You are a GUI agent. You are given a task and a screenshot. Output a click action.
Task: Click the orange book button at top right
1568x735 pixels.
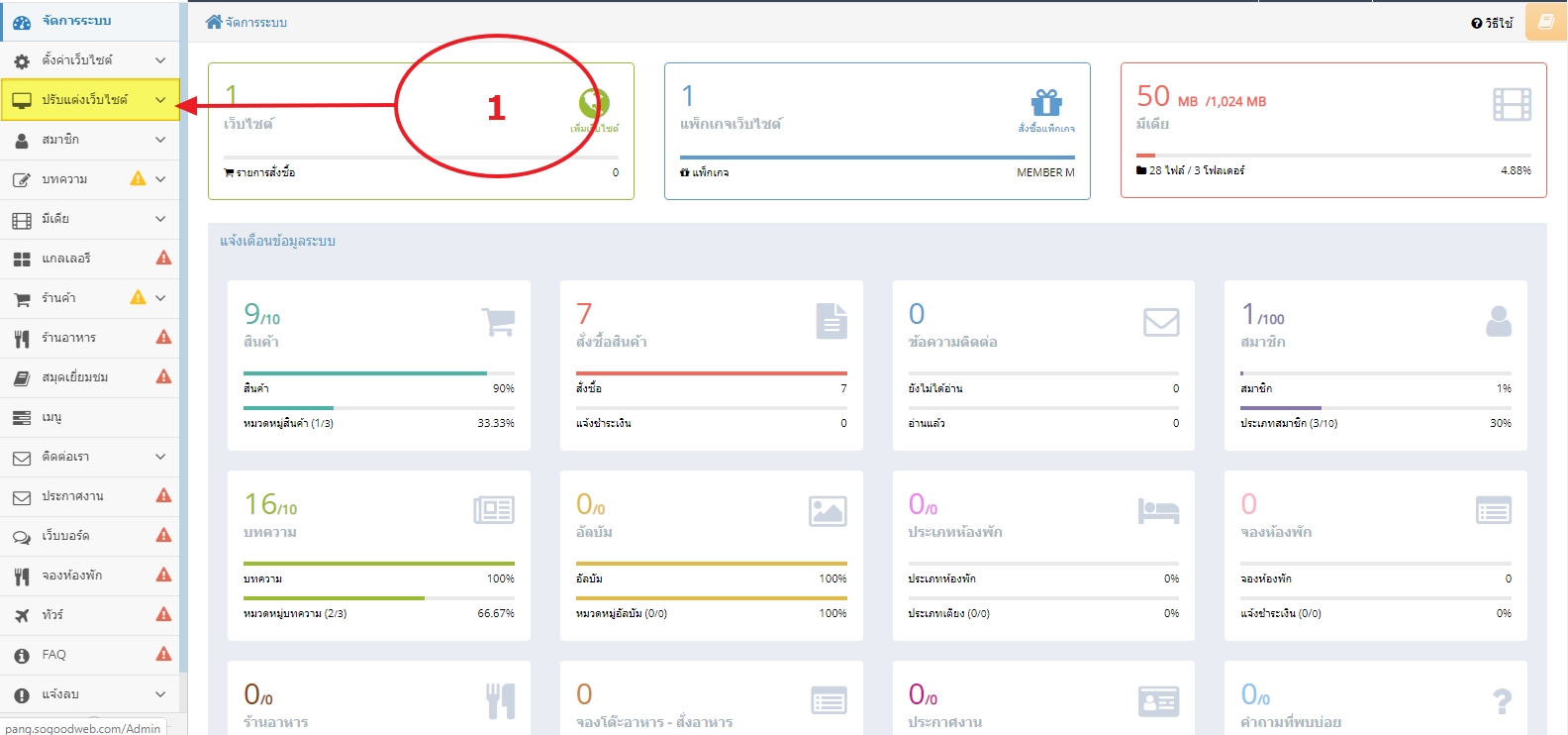pyautogui.click(x=1546, y=21)
